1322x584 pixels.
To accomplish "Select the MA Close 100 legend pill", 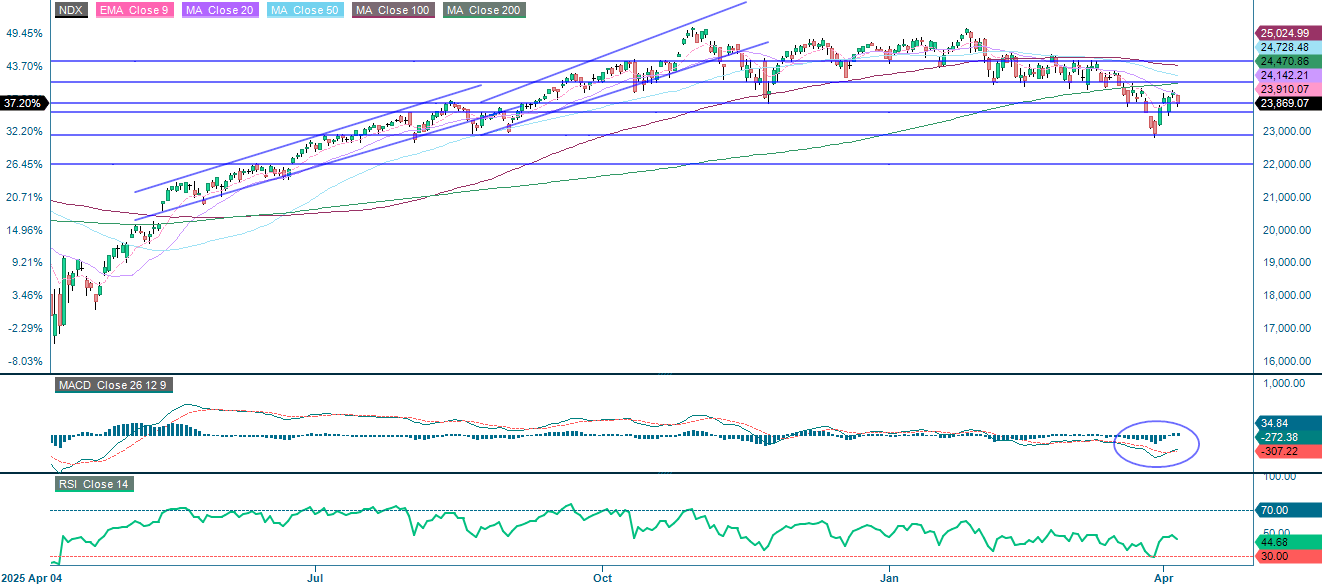I will pos(391,11).
